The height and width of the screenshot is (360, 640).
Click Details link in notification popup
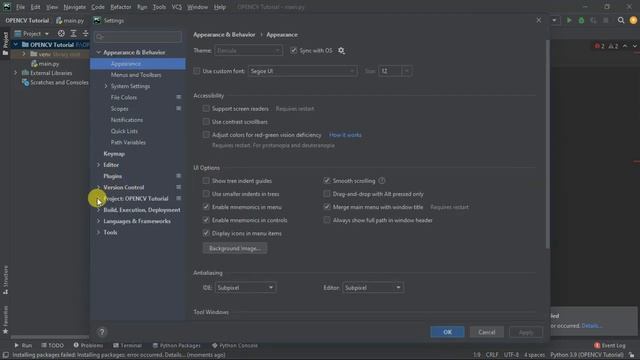[x=592, y=326]
